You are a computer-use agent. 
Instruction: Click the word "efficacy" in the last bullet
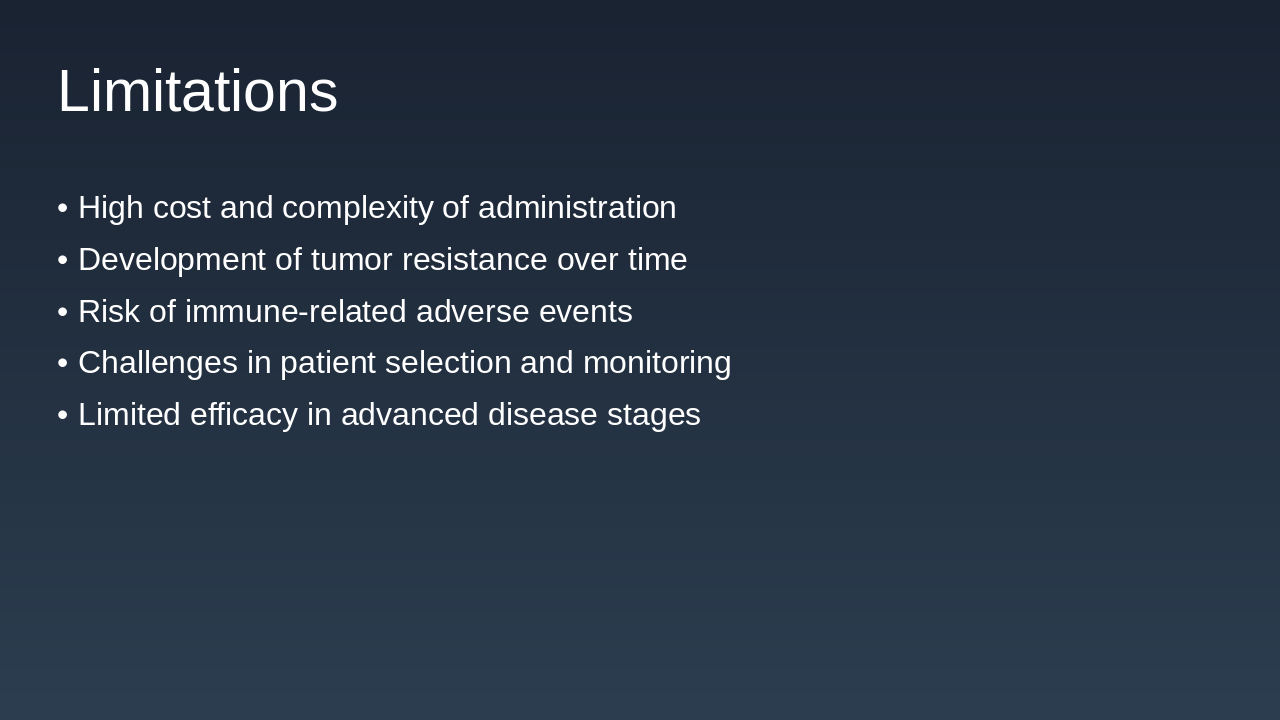pos(244,414)
